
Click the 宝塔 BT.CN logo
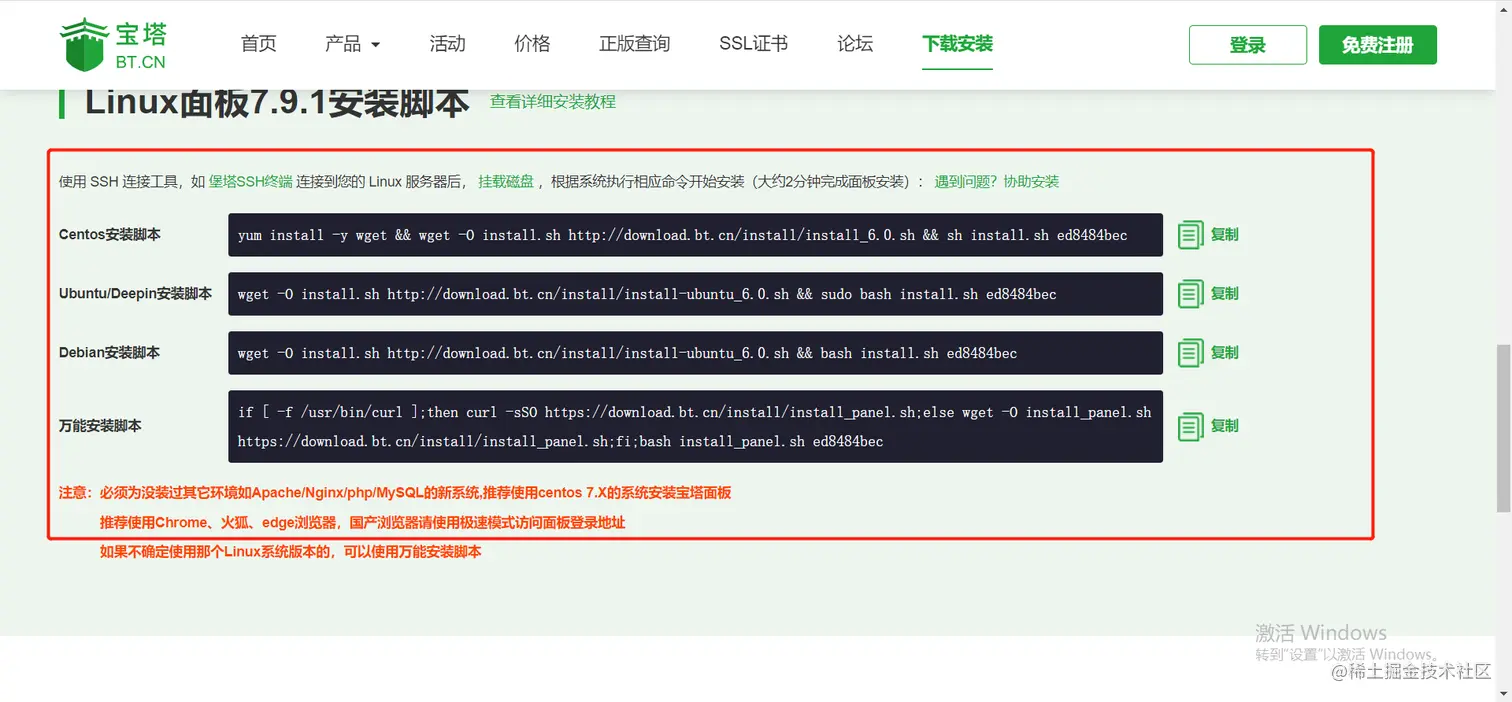[x=113, y=45]
